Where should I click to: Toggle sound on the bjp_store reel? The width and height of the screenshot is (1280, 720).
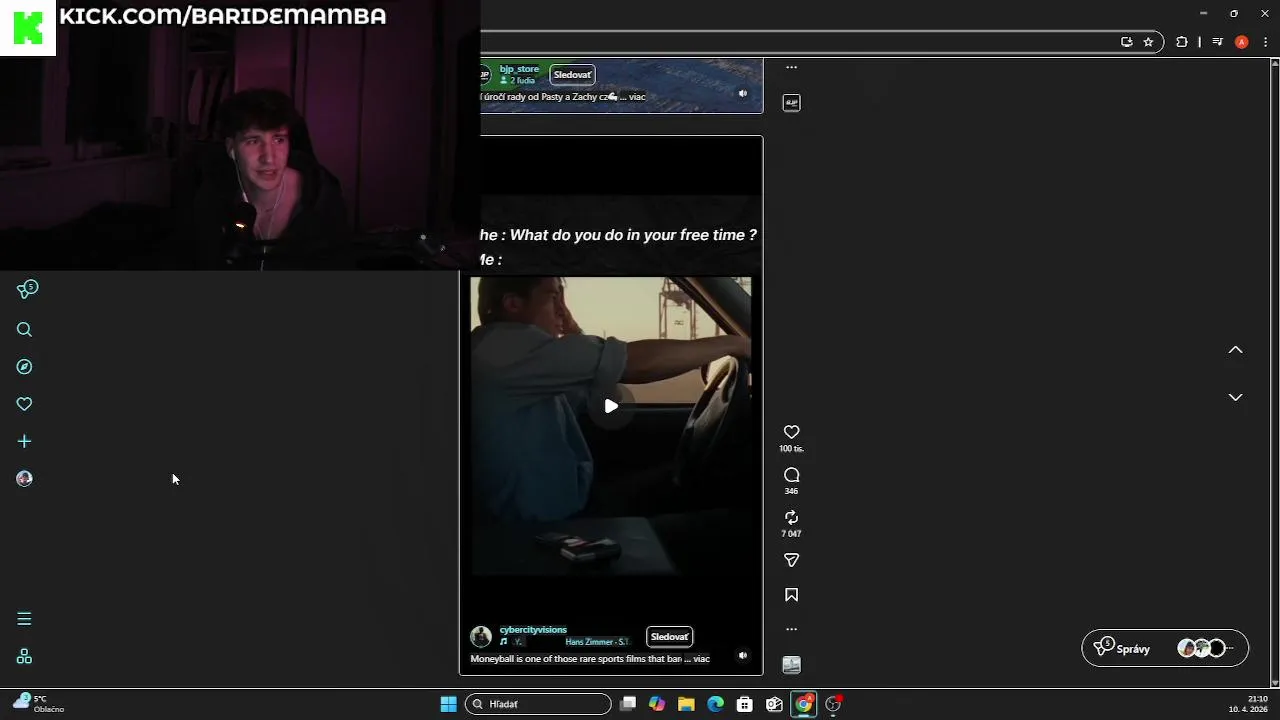742,93
